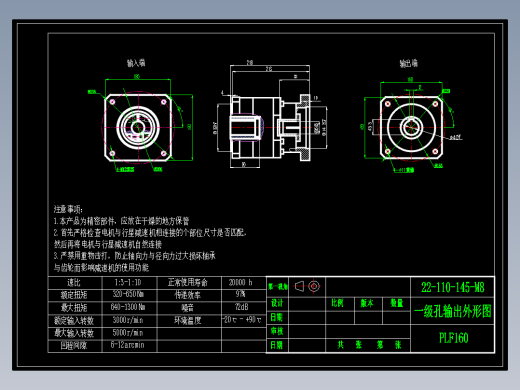Viewport: 520px width, 390px height.
Task: Click the '640-1300Nm' value cell
Action: click(129, 308)
